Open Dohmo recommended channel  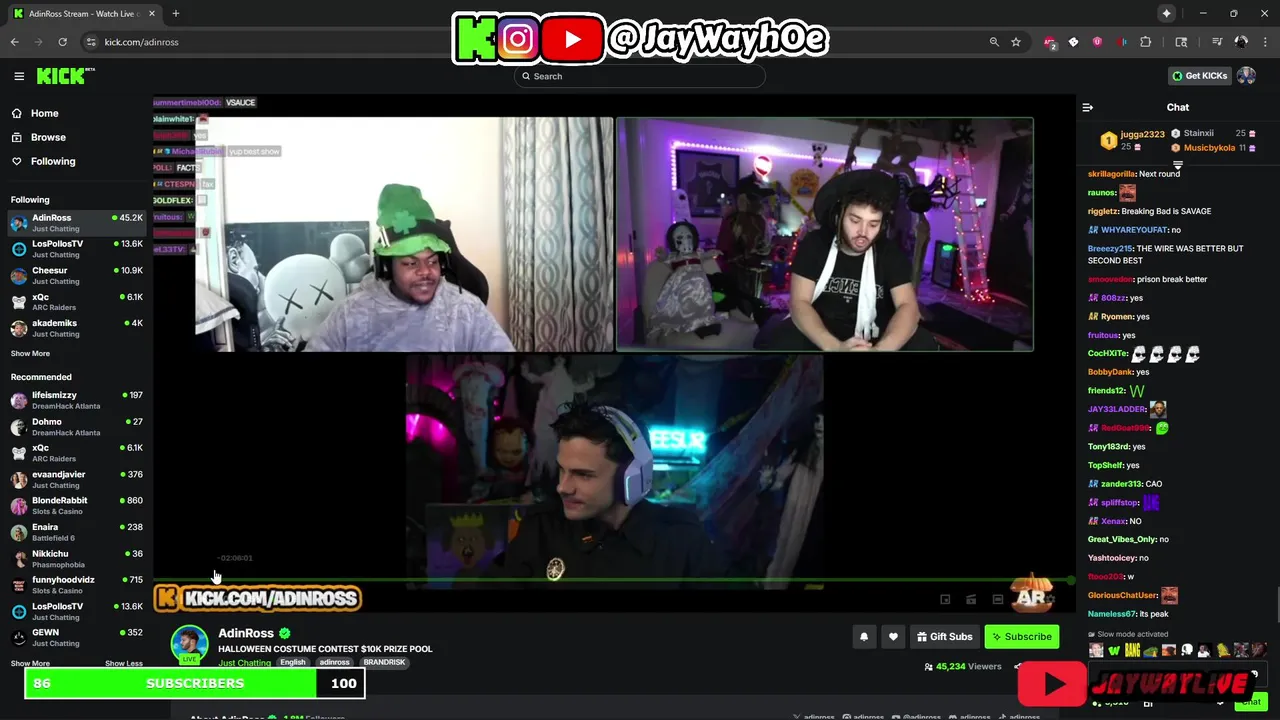77,427
